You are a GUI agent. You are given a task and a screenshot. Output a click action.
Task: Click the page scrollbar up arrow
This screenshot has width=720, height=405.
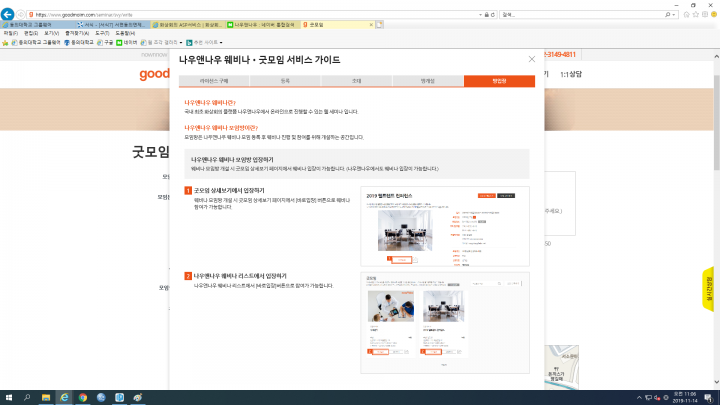tap(716, 56)
